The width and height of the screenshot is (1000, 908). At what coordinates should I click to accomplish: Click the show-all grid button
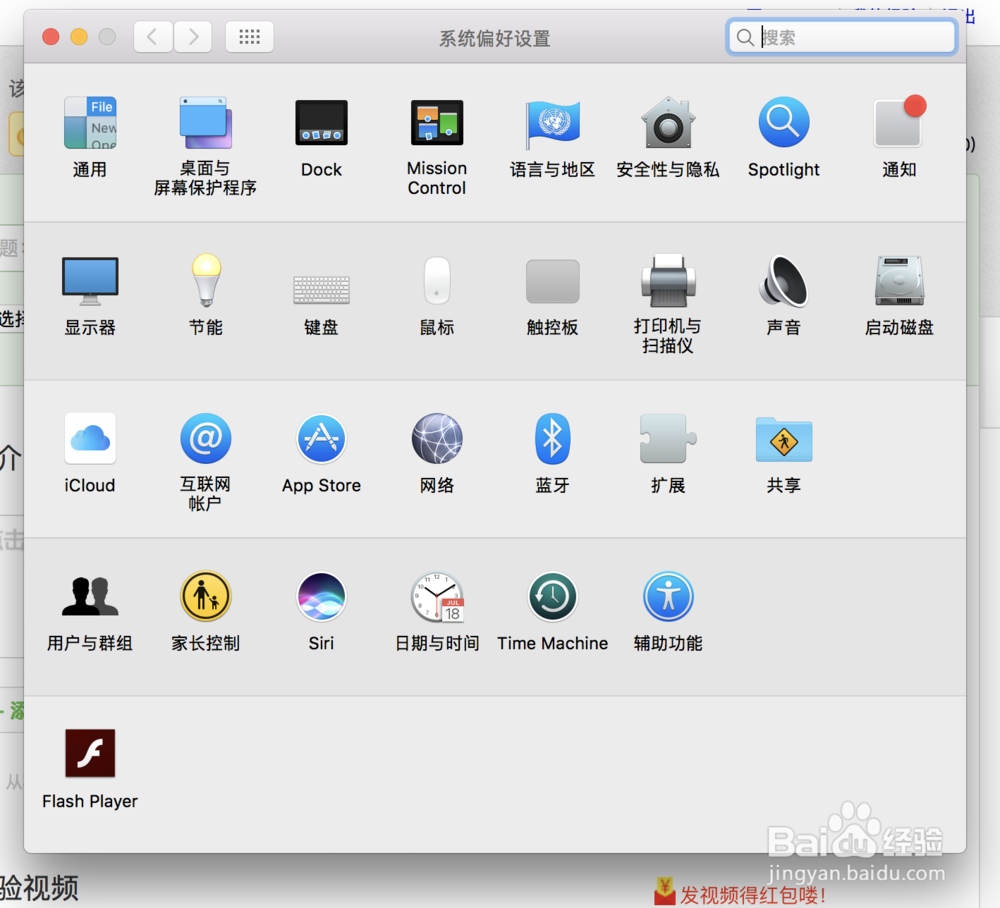(x=249, y=36)
